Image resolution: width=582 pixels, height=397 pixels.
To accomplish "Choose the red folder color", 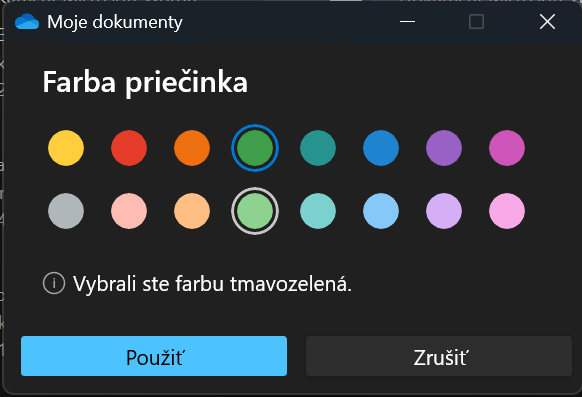I will click(x=129, y=148).
